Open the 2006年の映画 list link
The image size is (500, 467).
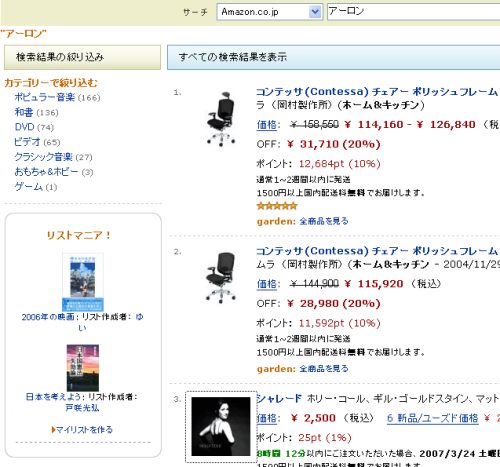48,317
